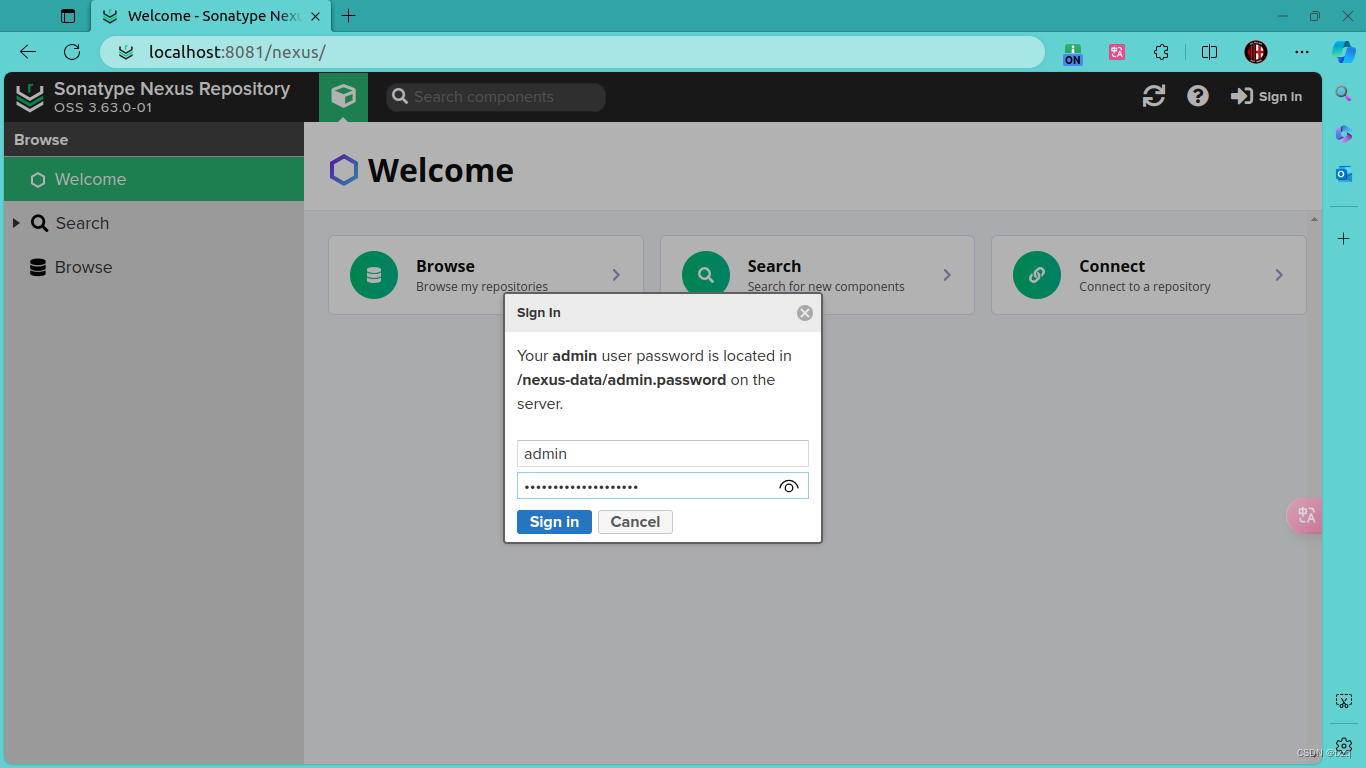Click the Welcome page hexagon icon
The height and width of the screenshot is (768, 1366).
343,170
